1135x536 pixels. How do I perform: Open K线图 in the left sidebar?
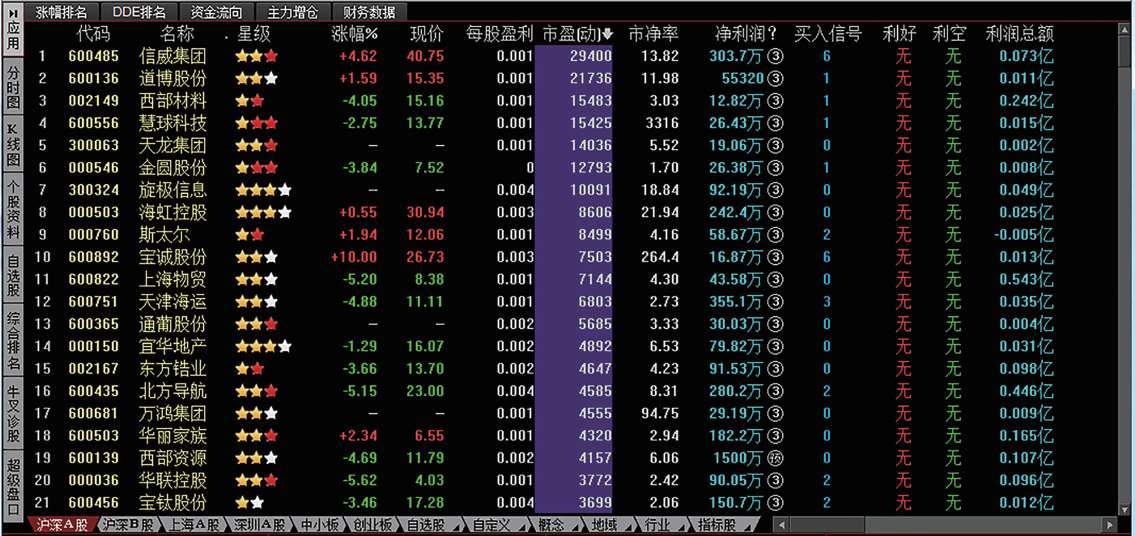pyautogui.click(x=13, y=145)
